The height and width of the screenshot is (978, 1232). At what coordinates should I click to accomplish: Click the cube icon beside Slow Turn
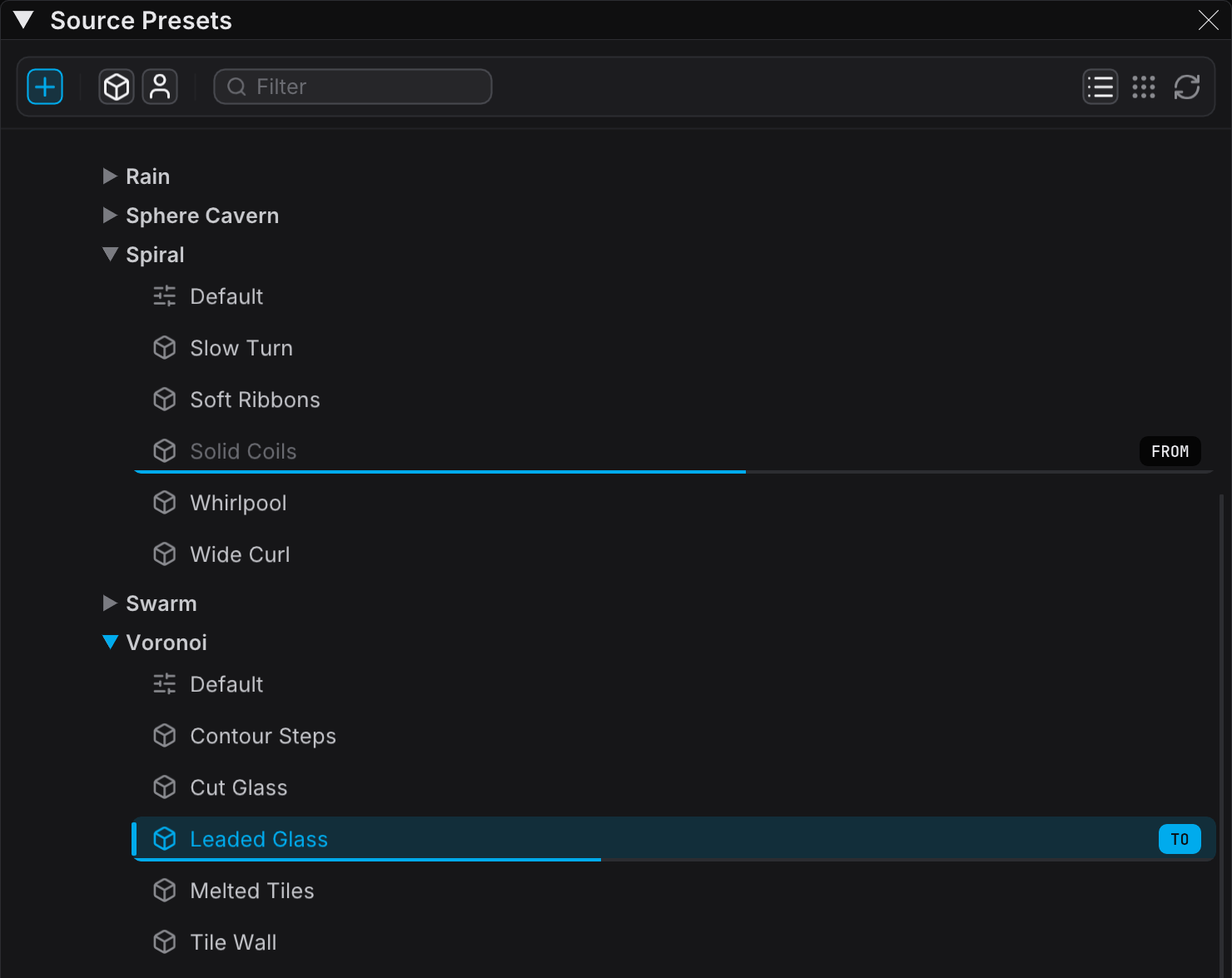[x=165, y=348]
